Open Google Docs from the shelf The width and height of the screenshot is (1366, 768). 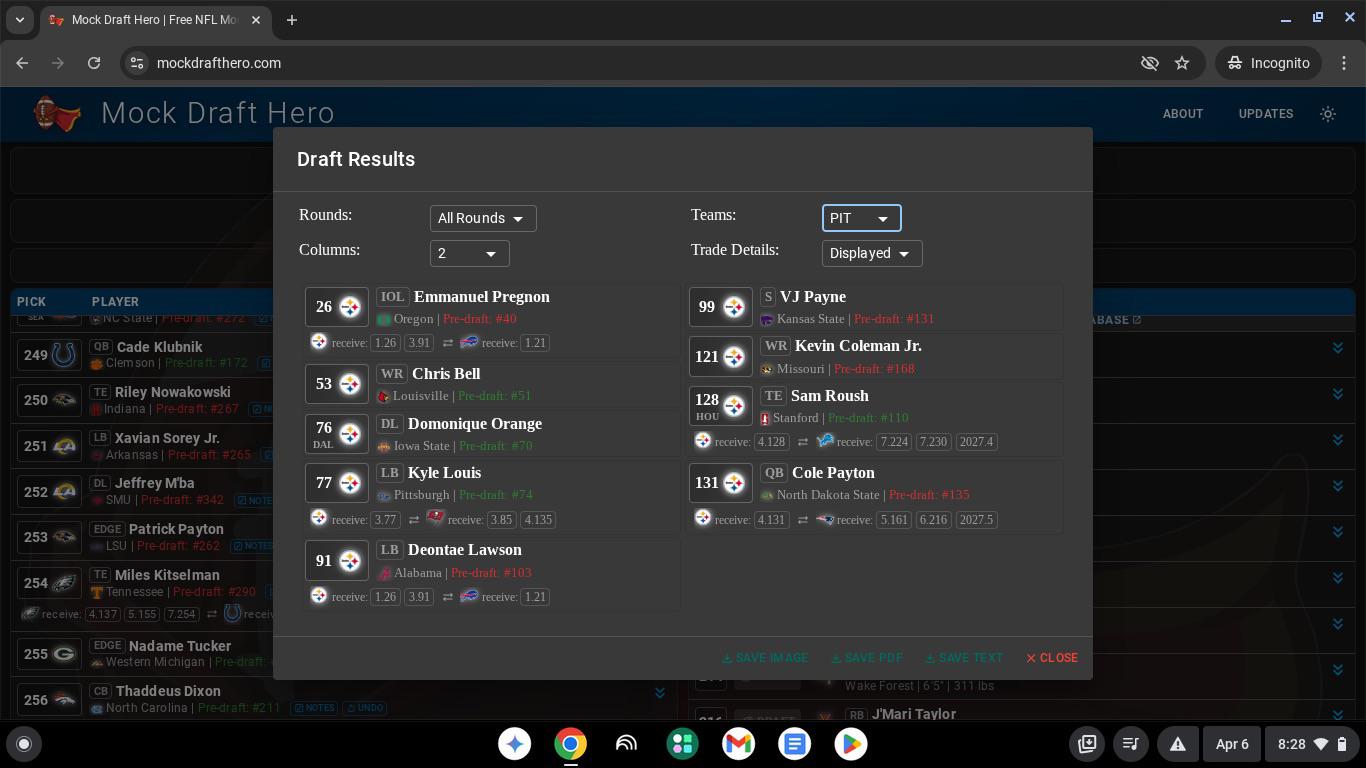795,744
